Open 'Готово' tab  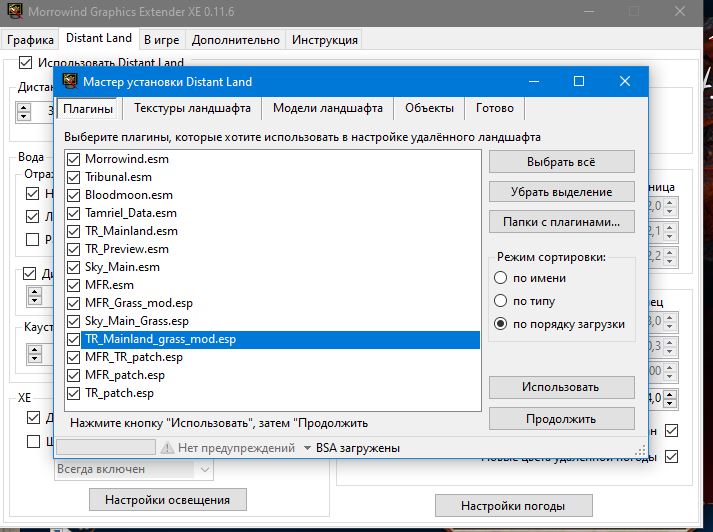(x=495, y=108)
